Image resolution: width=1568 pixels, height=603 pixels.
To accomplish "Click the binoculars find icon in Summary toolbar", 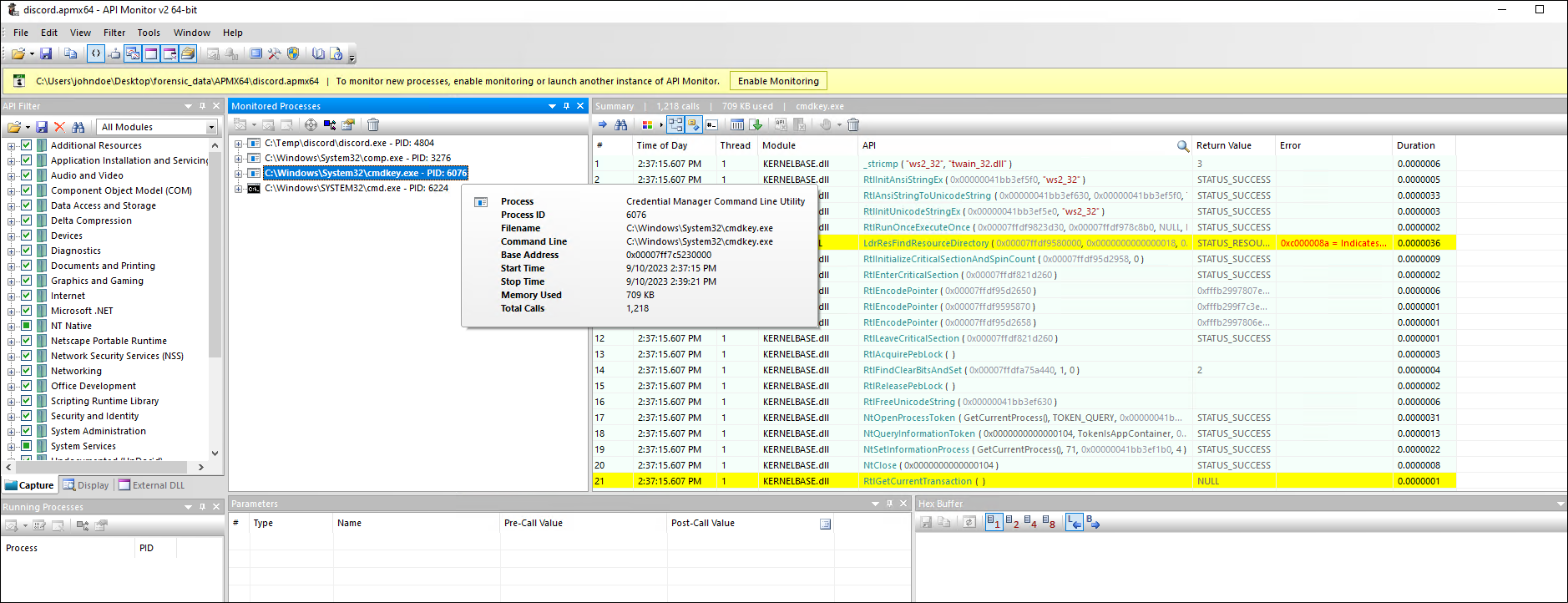I will 620,124.
